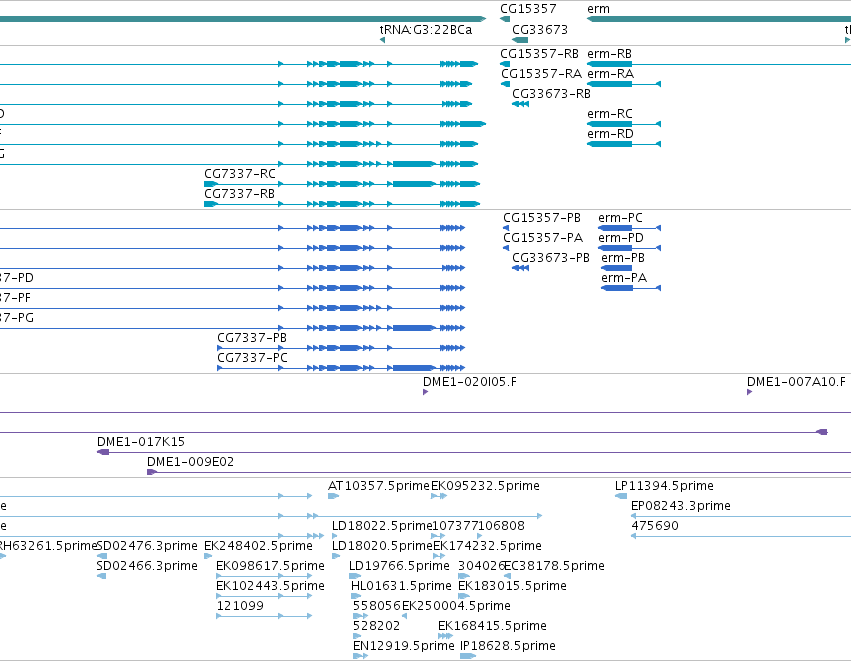Screen dimensions: 851x661
Task: Open the EK168415.5prime EST
Action: (x=446, y=637)
